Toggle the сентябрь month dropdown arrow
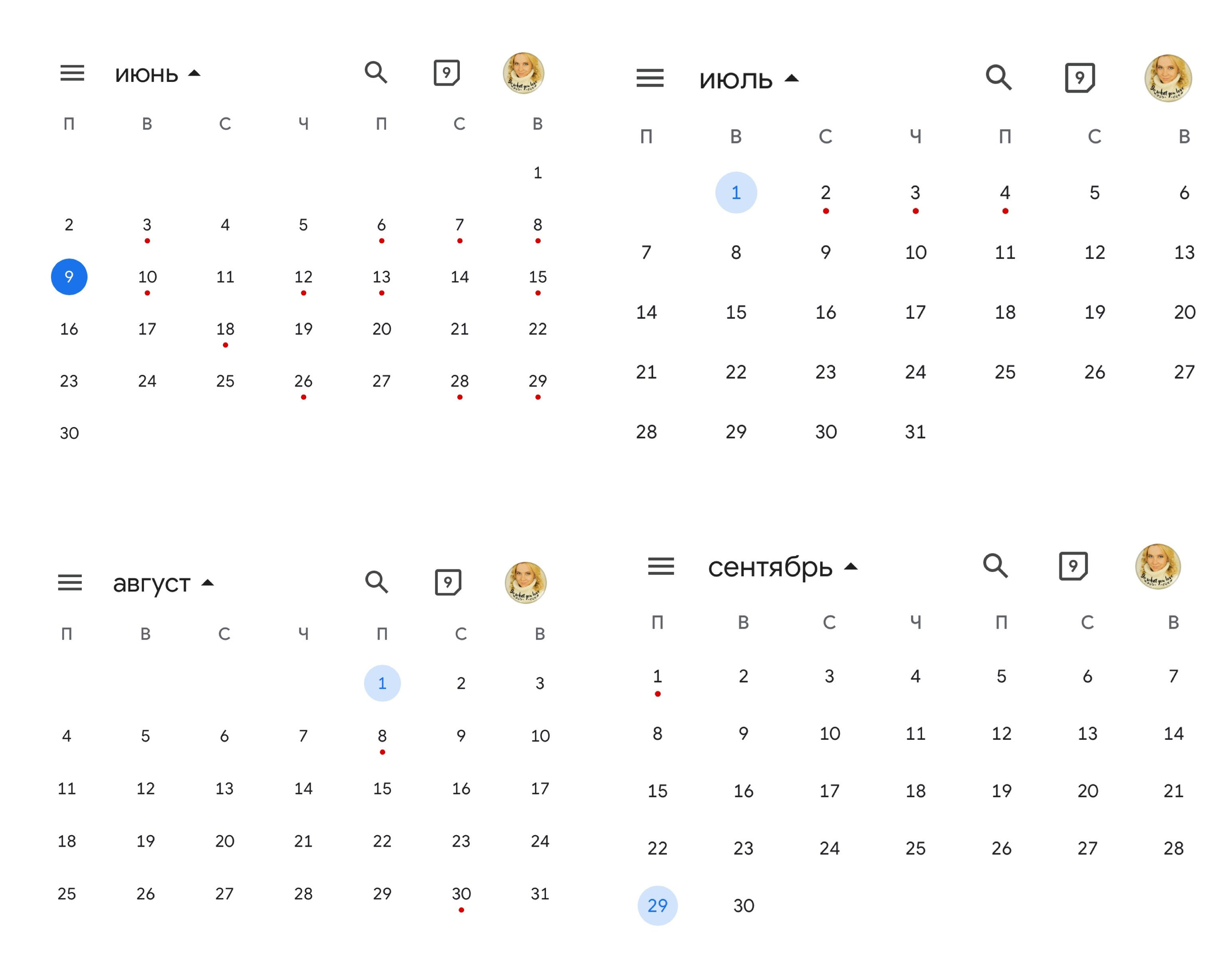Screen dimensions: 1225x980 pos(851,567)
